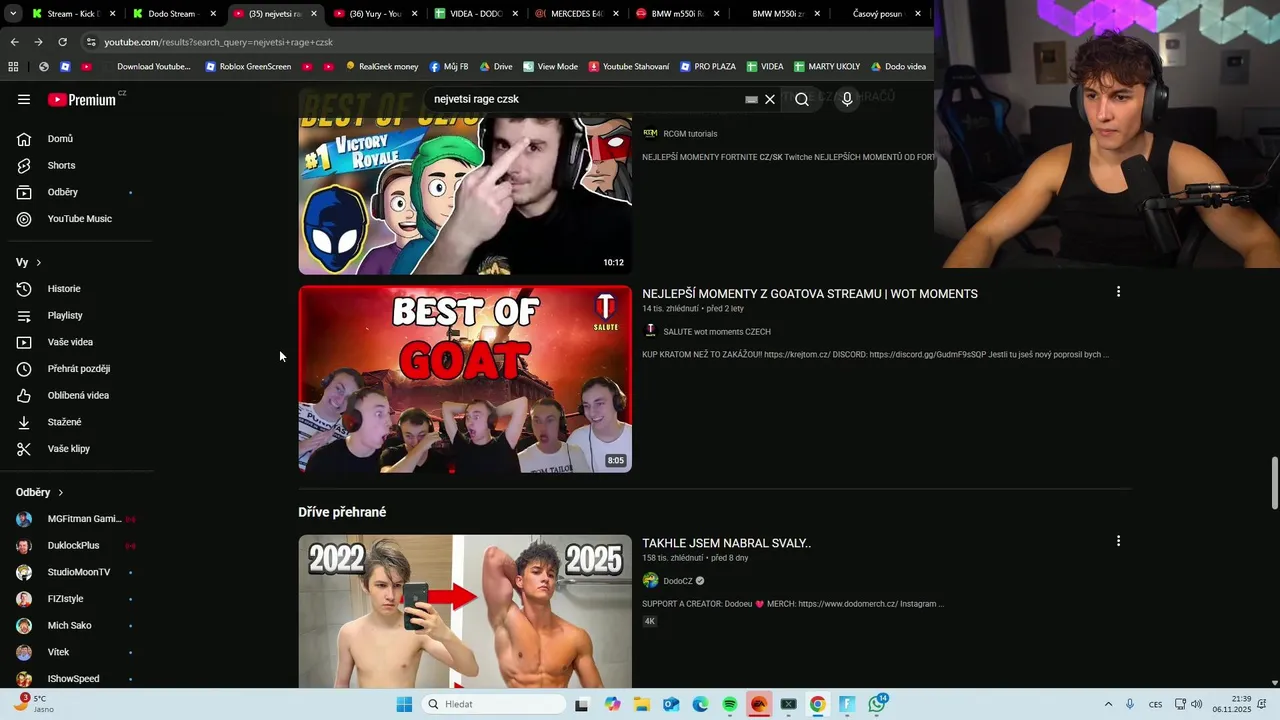Click the magnifier search button

[801, 99]
